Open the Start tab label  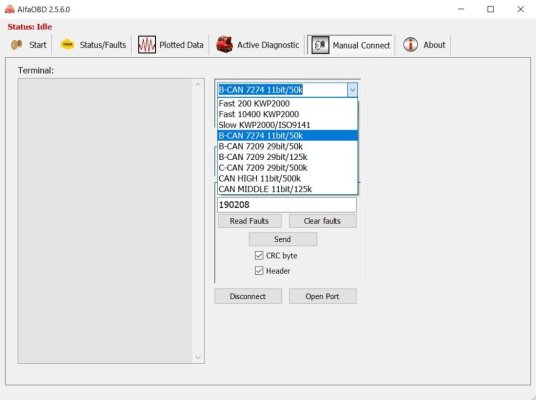coord(38,45)
